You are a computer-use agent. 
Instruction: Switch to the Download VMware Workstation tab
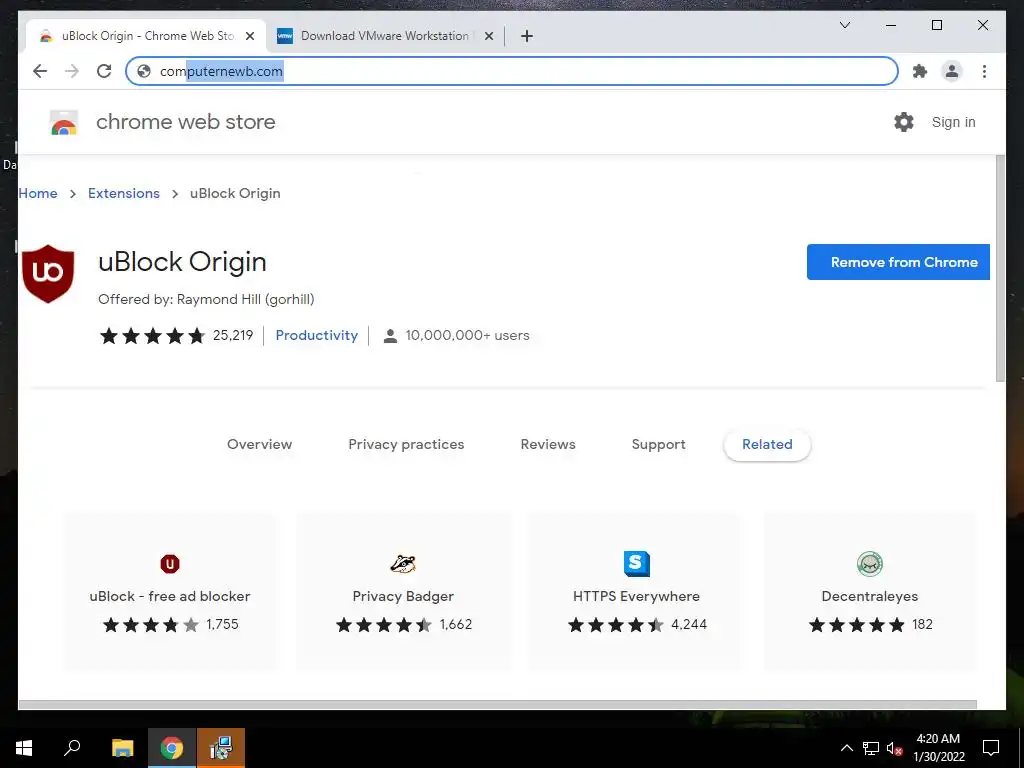pos(385,36)
